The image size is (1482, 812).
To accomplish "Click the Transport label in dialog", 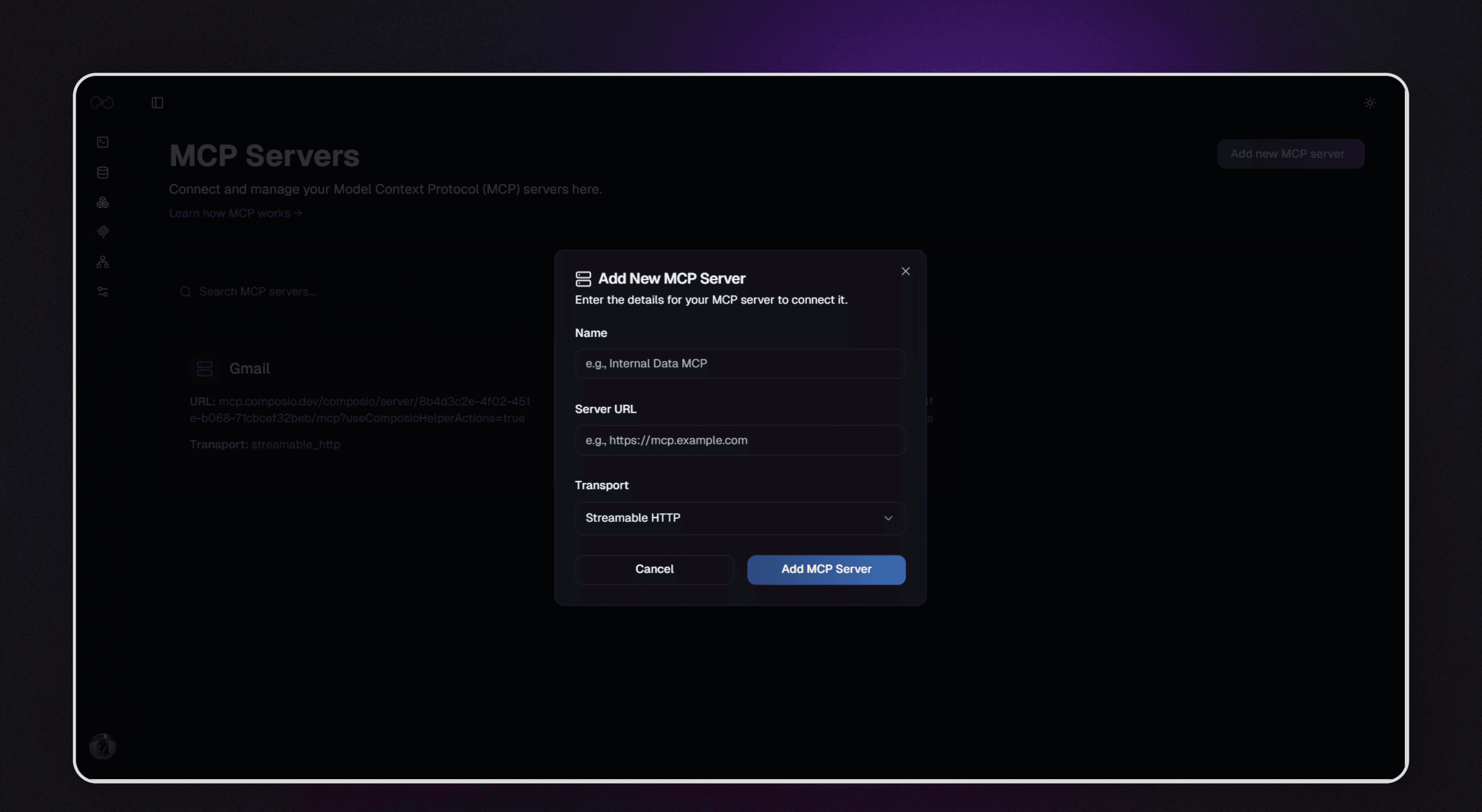I will pyautogui.click(x=601, y=485).
